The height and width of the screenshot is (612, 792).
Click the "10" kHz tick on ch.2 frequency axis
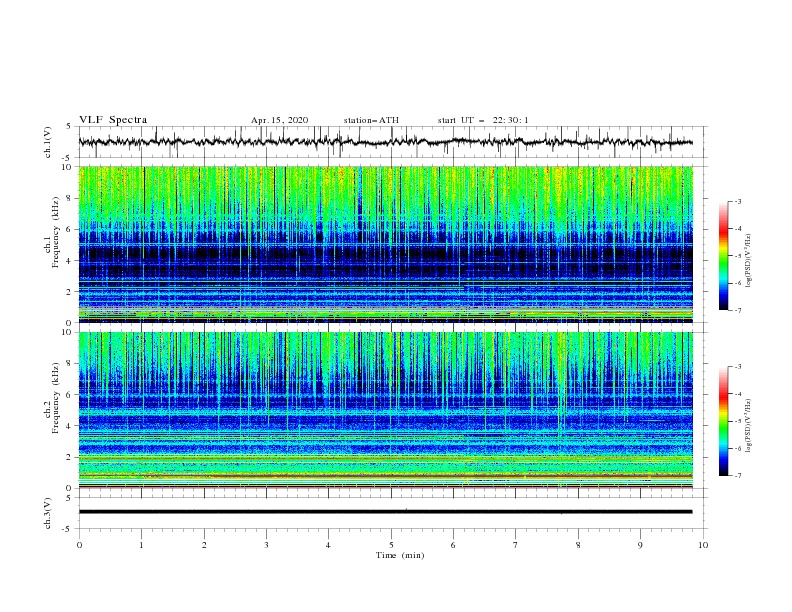point(68,332)
